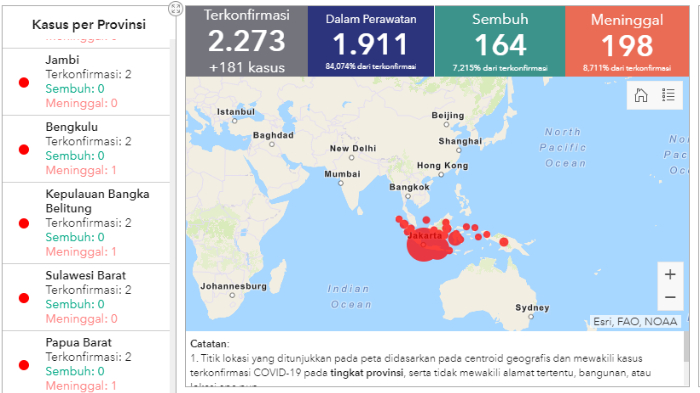Click the Beijing label on map
The width and height of the screenshot is (700, 393).
click(x=448, y=115)
